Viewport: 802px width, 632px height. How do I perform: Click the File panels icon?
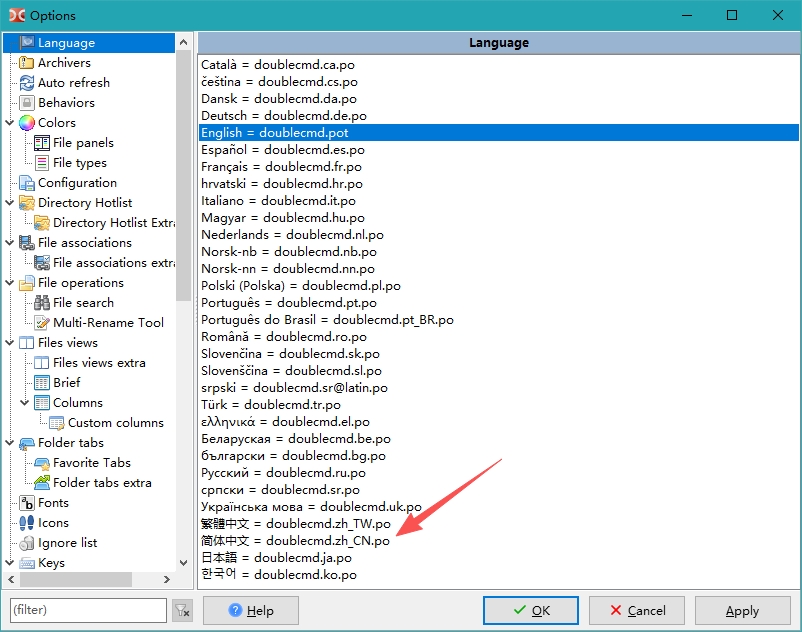[42, 143]
